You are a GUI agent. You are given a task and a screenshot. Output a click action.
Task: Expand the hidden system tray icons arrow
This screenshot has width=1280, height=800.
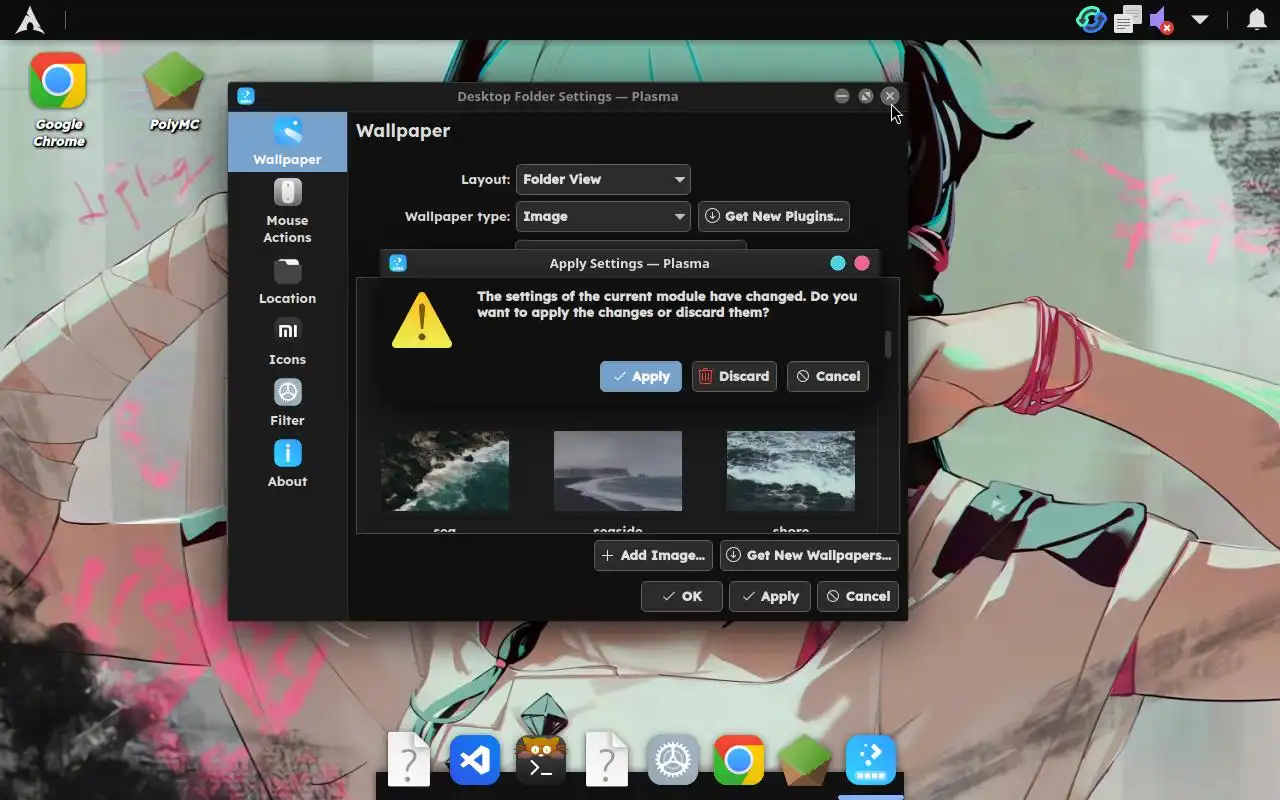(x=1200, y=19)
